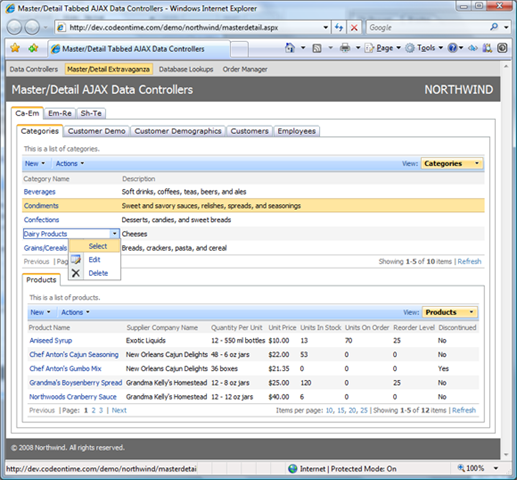The height and width of the screenshot is (480, 517).
Task: Click the RSS feeds toolbar icon
Action: click(317, 48)
